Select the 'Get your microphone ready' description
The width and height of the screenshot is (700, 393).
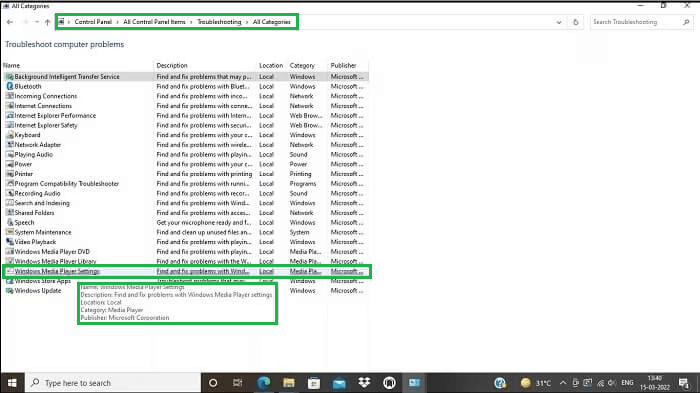204,222
